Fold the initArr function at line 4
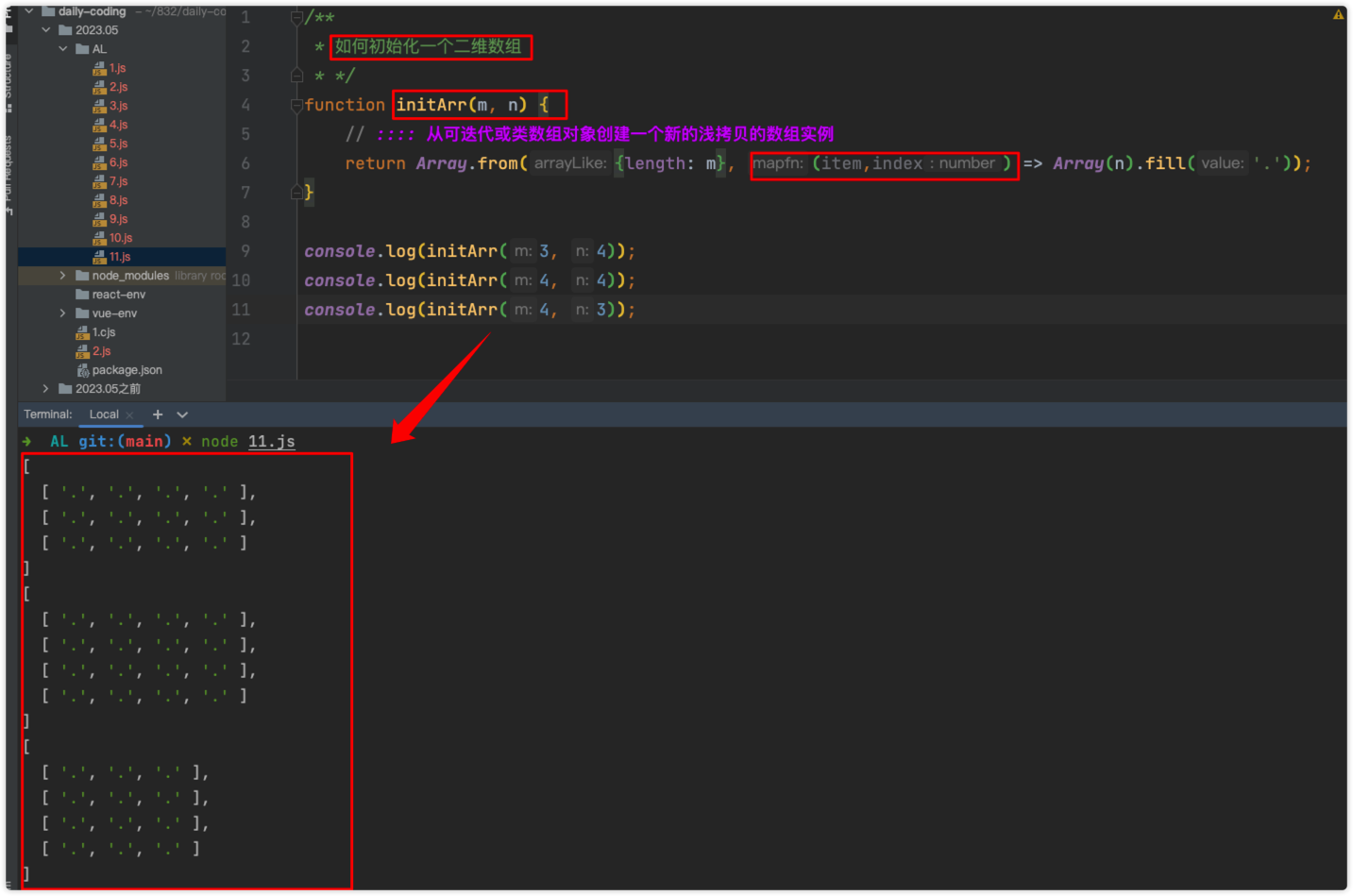1353x896 pixels. coord(296,105)
